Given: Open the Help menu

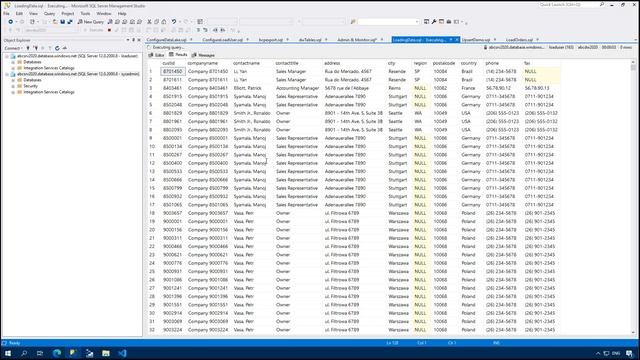Looking at the screenshot, I should click(122, 13).
